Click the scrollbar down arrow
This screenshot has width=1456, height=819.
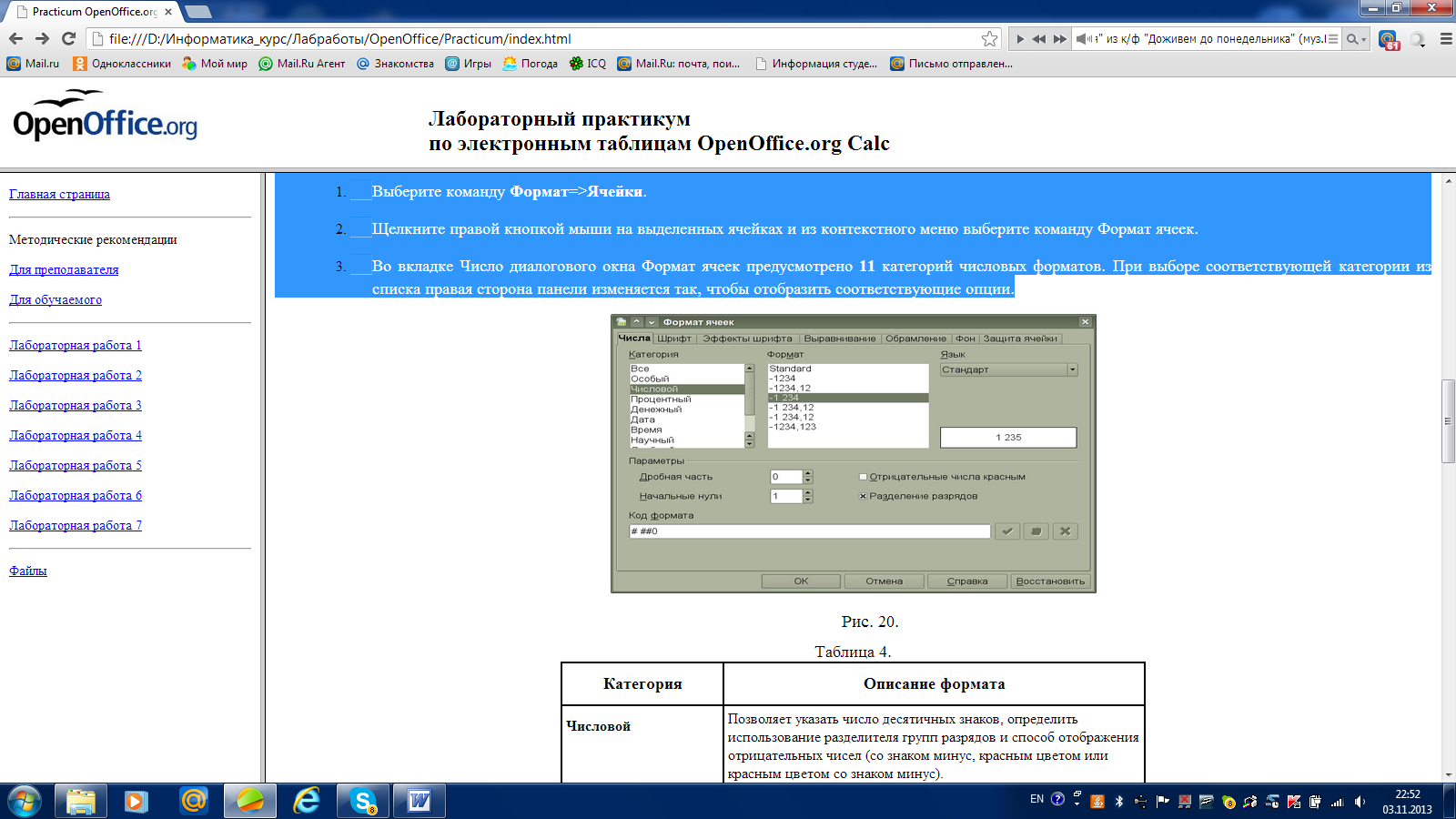[x=1448, y=774]
